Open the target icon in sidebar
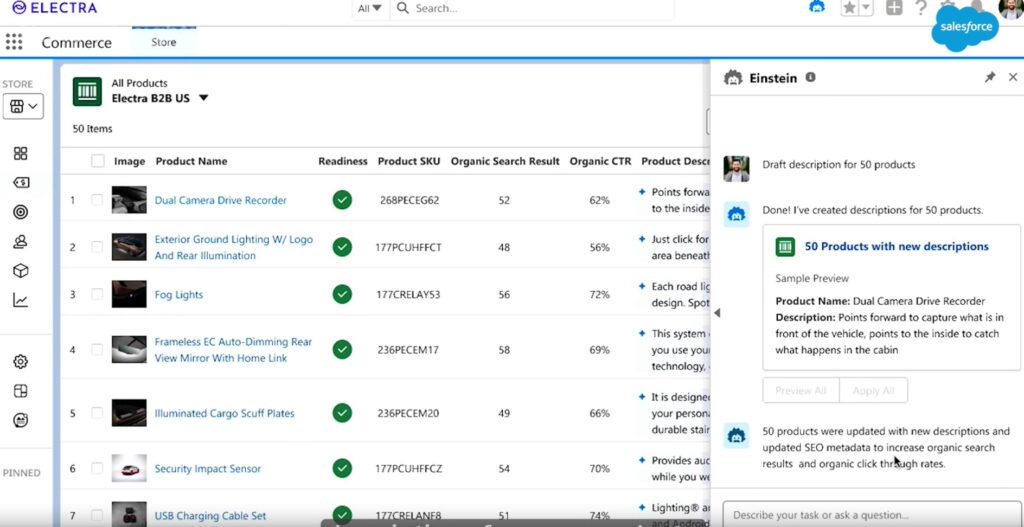 click(x=20, y=212)
